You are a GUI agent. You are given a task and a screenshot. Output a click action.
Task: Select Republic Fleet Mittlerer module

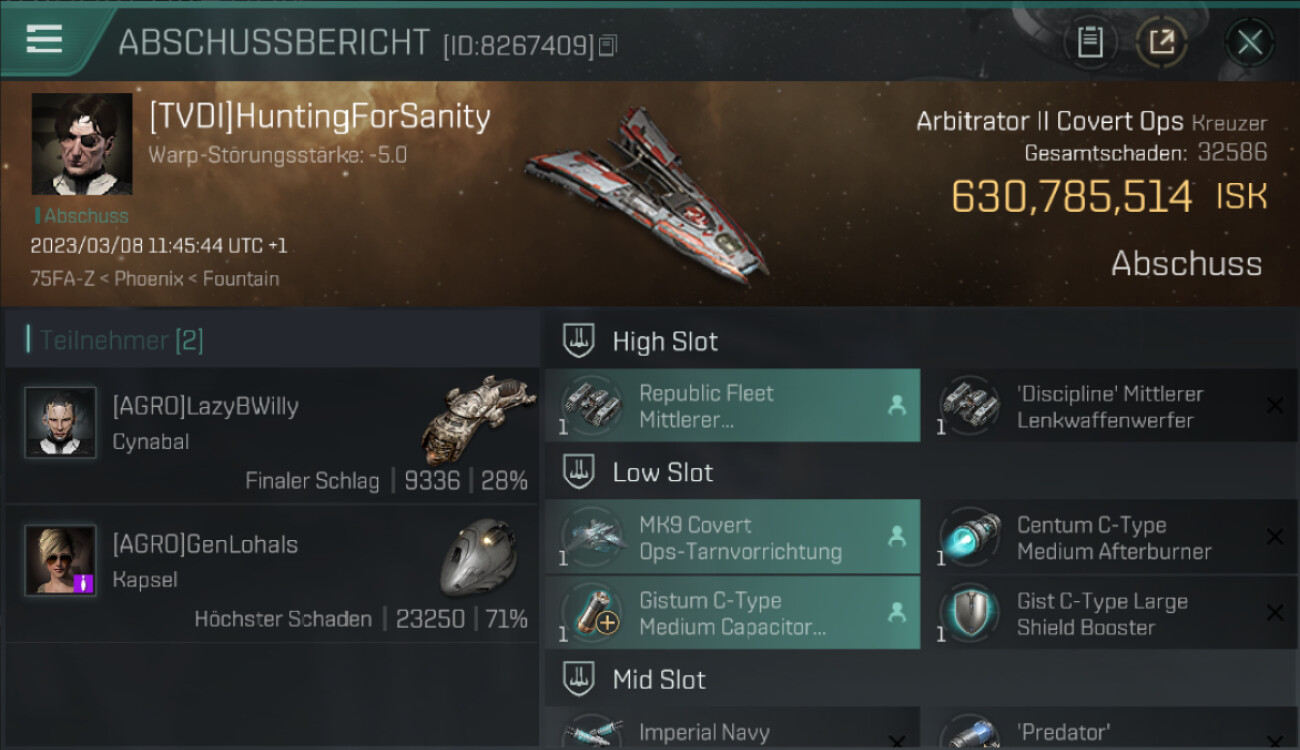click(732, 406)
